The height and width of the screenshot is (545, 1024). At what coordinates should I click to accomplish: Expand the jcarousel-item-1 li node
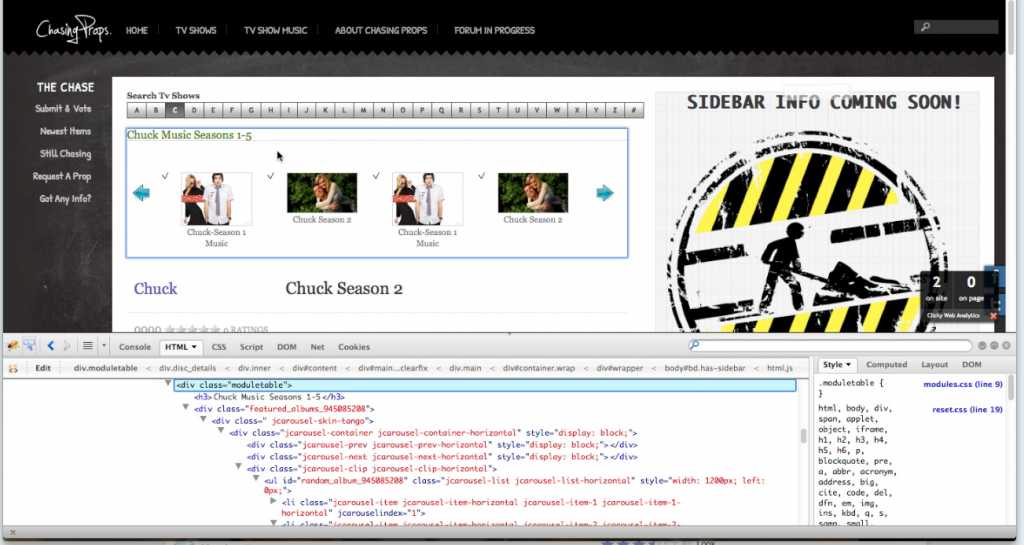274,501
